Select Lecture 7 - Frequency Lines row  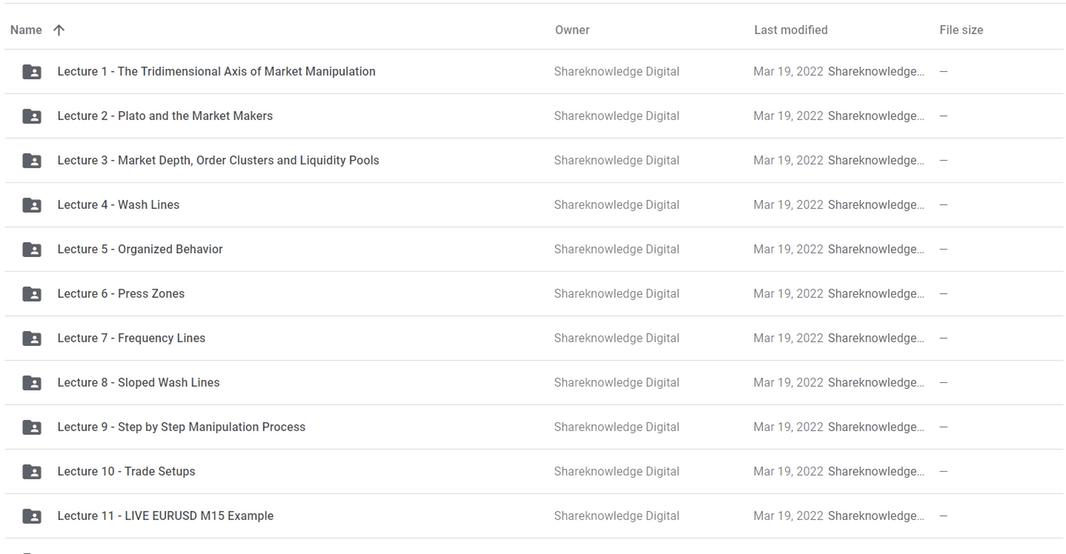coord(533,338)
